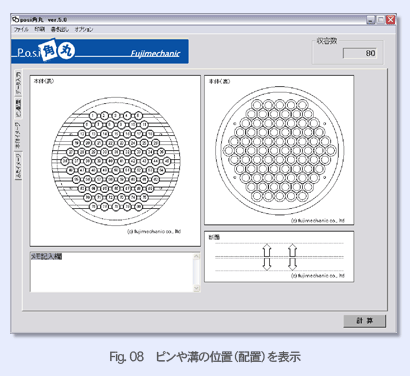Image resolution: width=410 pixels, height=376 pixels.
Task: Switch to the データ入力 vertical tab
Action: (18, 83)
